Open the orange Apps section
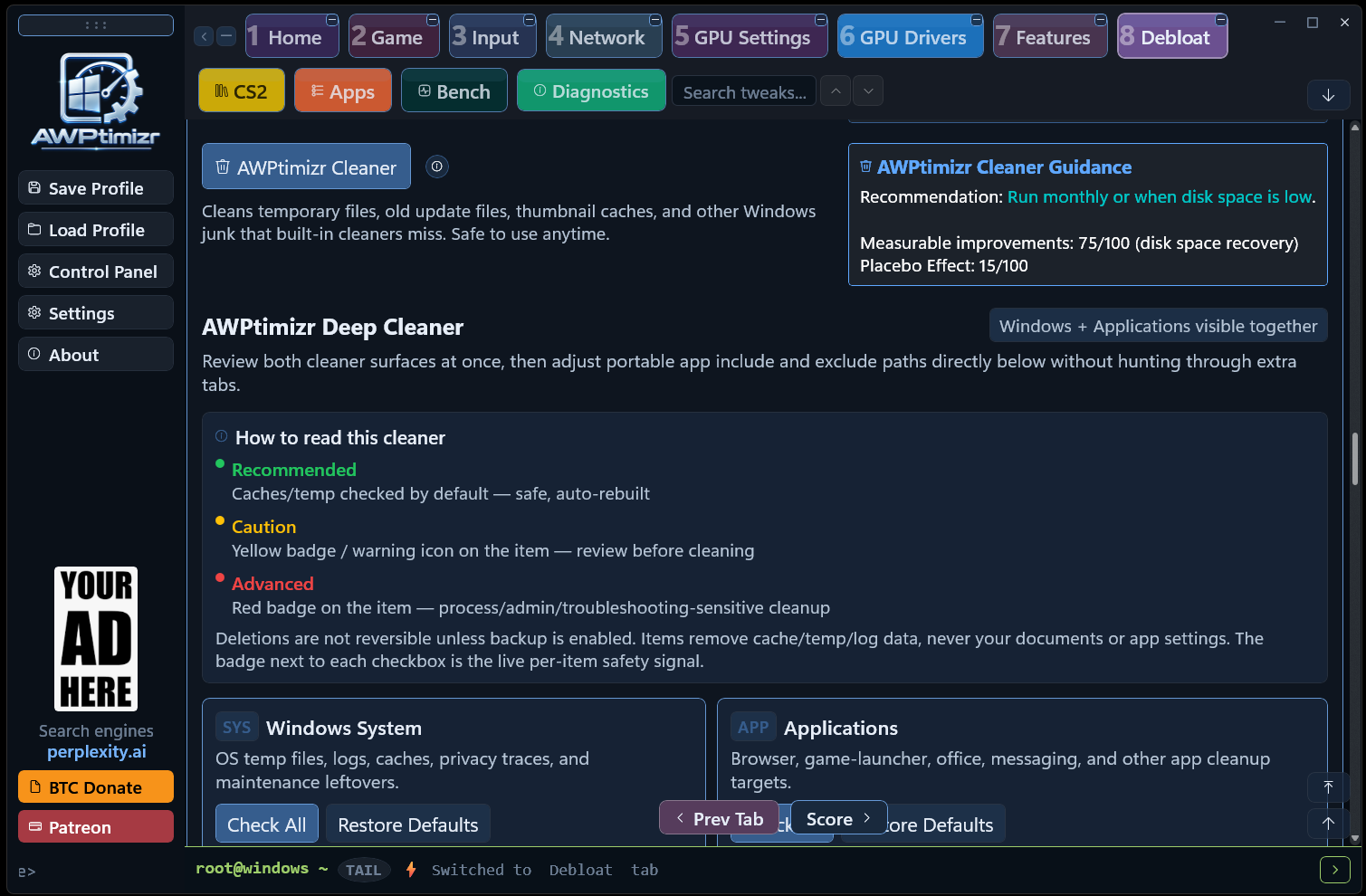 point(343,91)
